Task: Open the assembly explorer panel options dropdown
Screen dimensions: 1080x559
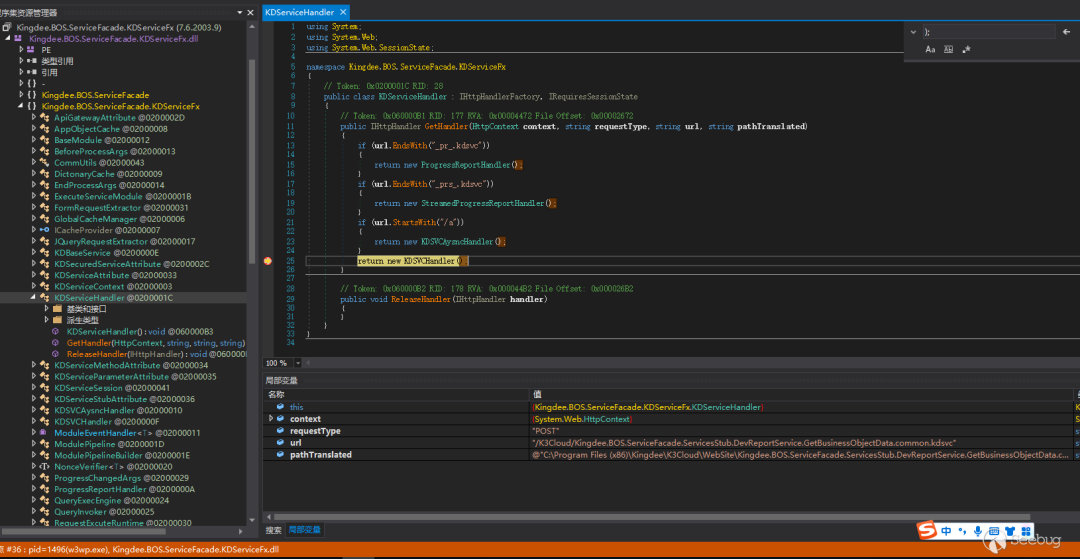Action: (239, 12)
